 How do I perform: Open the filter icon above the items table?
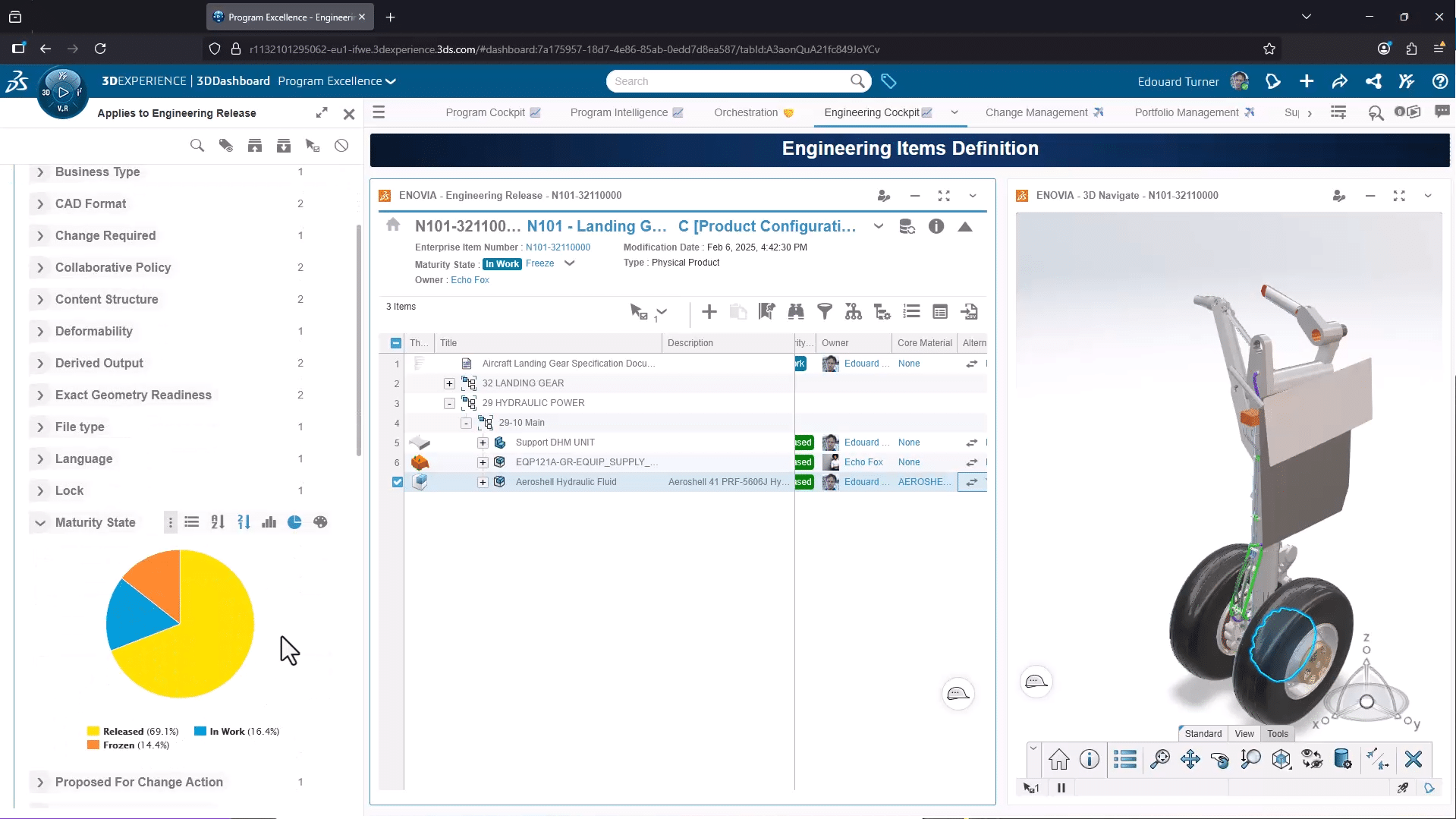[825, 312]
